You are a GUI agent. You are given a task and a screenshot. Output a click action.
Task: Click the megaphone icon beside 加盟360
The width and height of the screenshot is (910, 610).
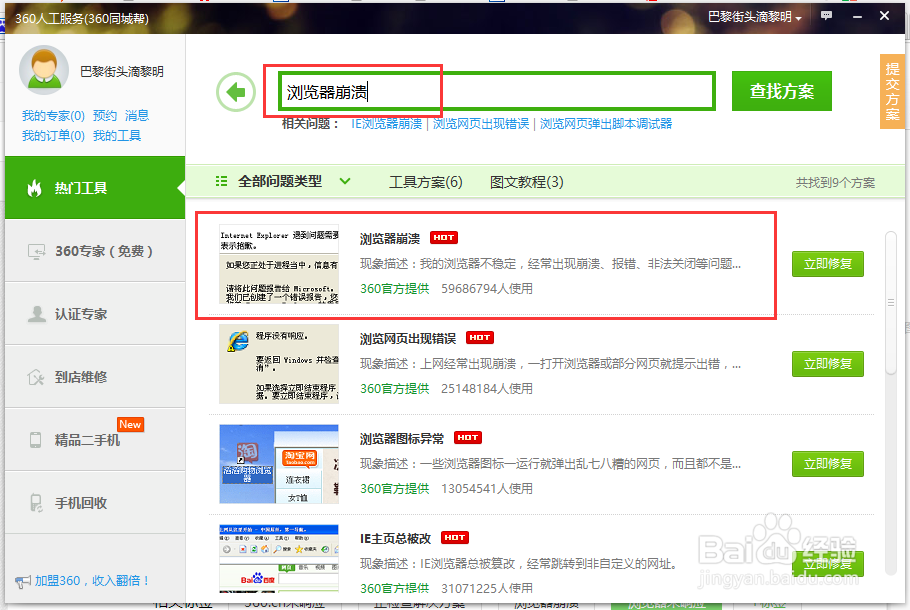click(23, 581)
